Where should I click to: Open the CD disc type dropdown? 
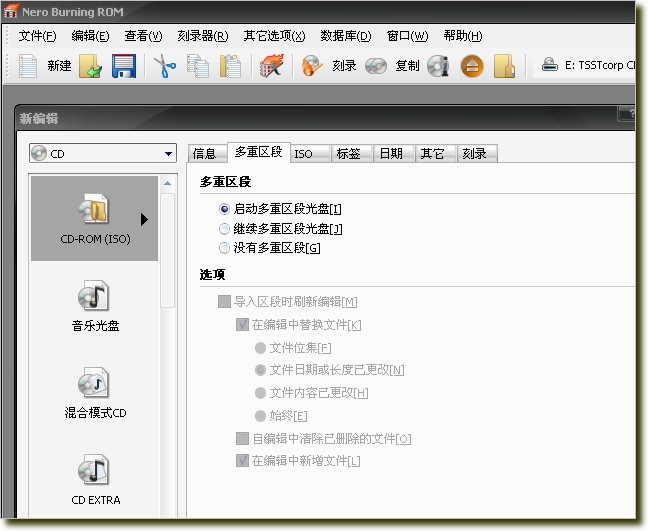[x=103, y=153]
